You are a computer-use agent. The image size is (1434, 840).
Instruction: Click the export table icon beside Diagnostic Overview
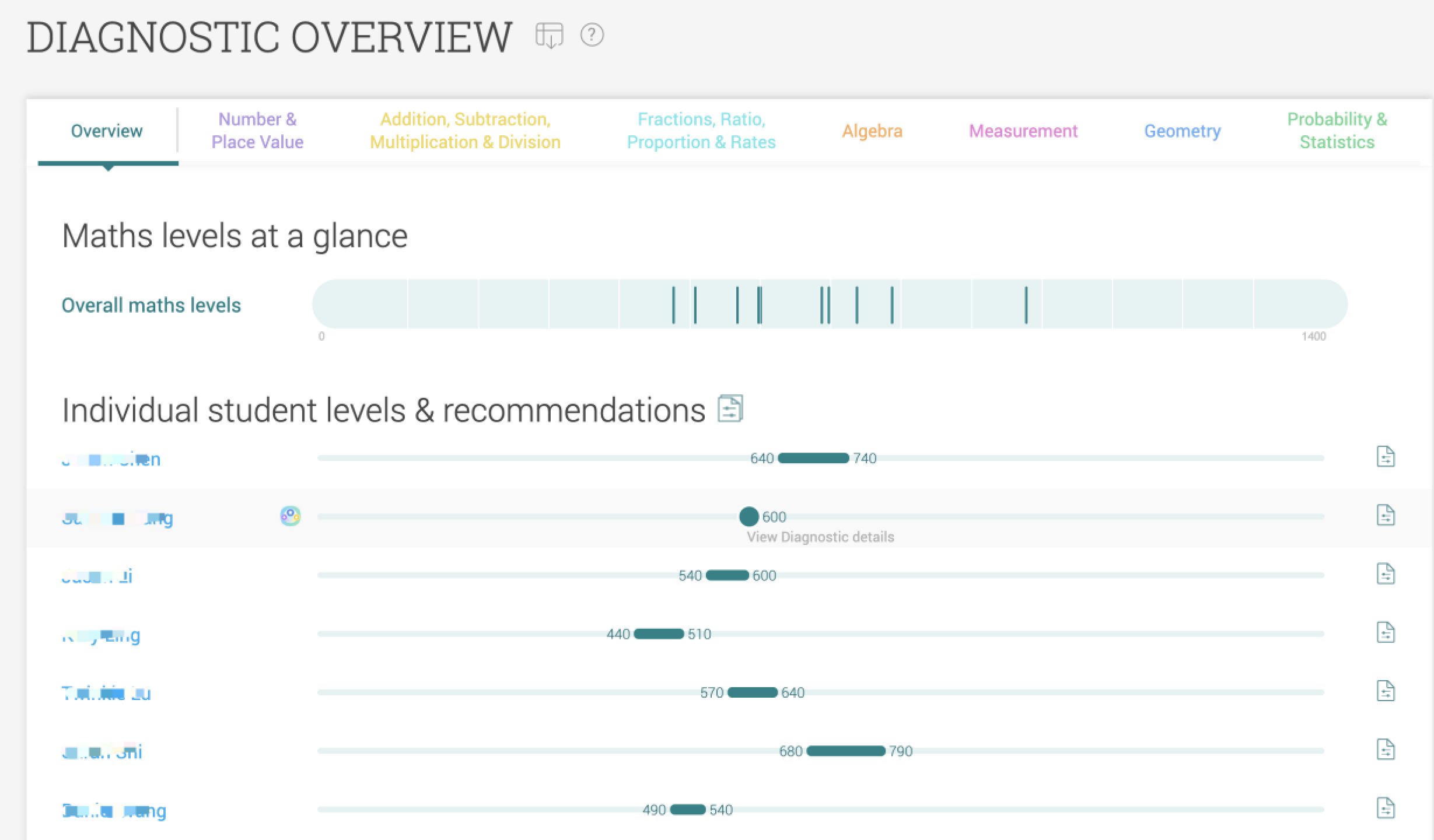click(549, 36)
